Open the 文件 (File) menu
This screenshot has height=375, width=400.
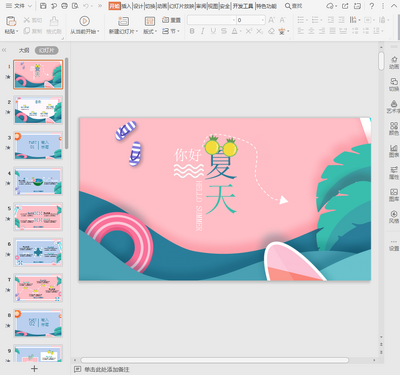(x=19, y=6)
